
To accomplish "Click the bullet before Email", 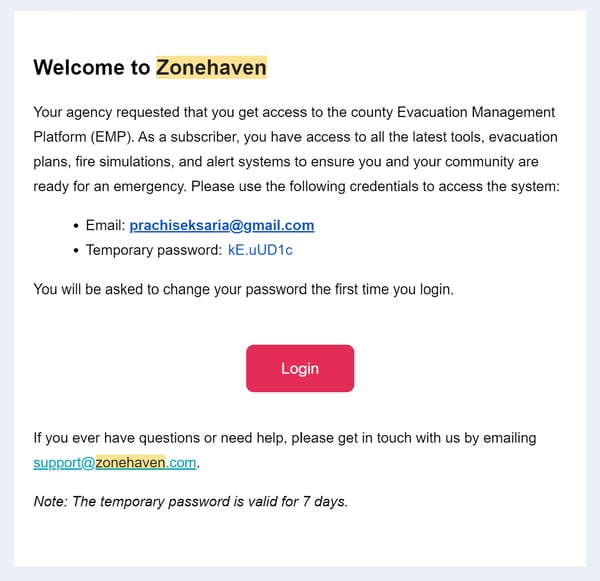I will 76,226.
